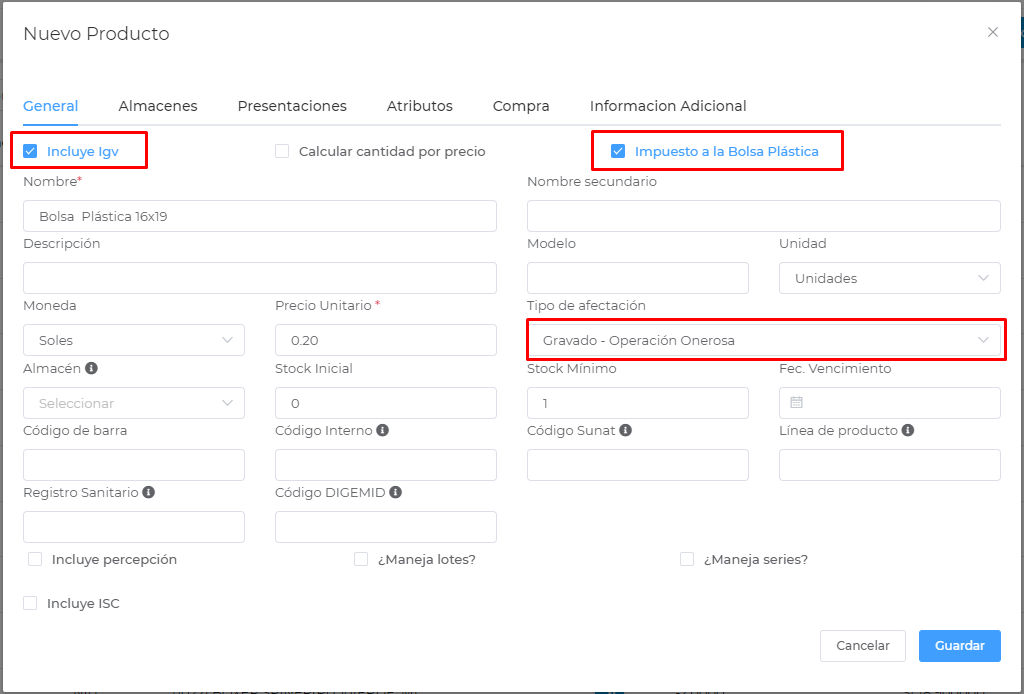Viewport: 1024px width, 694px height.
Task: Uncheck Impuesto a la Bolsa Plástica
Action: tap(618, 151)
